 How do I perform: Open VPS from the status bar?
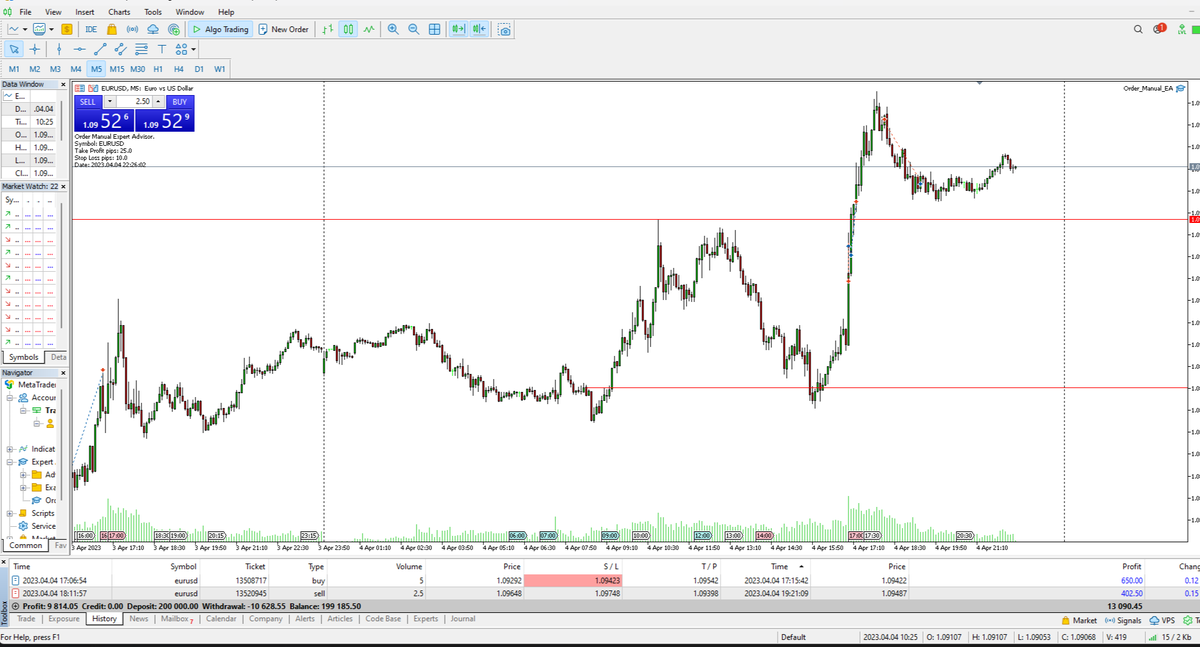pyautogui.click(x=1161, y=620)
